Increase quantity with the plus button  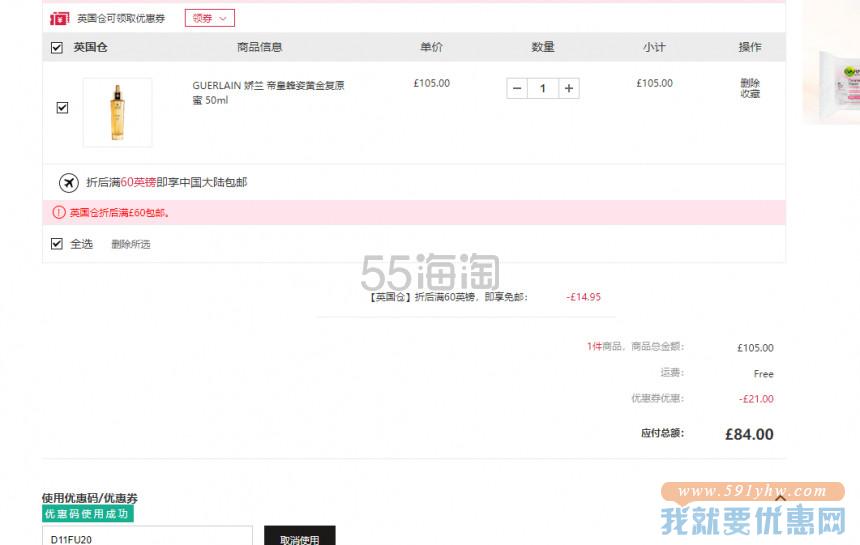point(569,88)
